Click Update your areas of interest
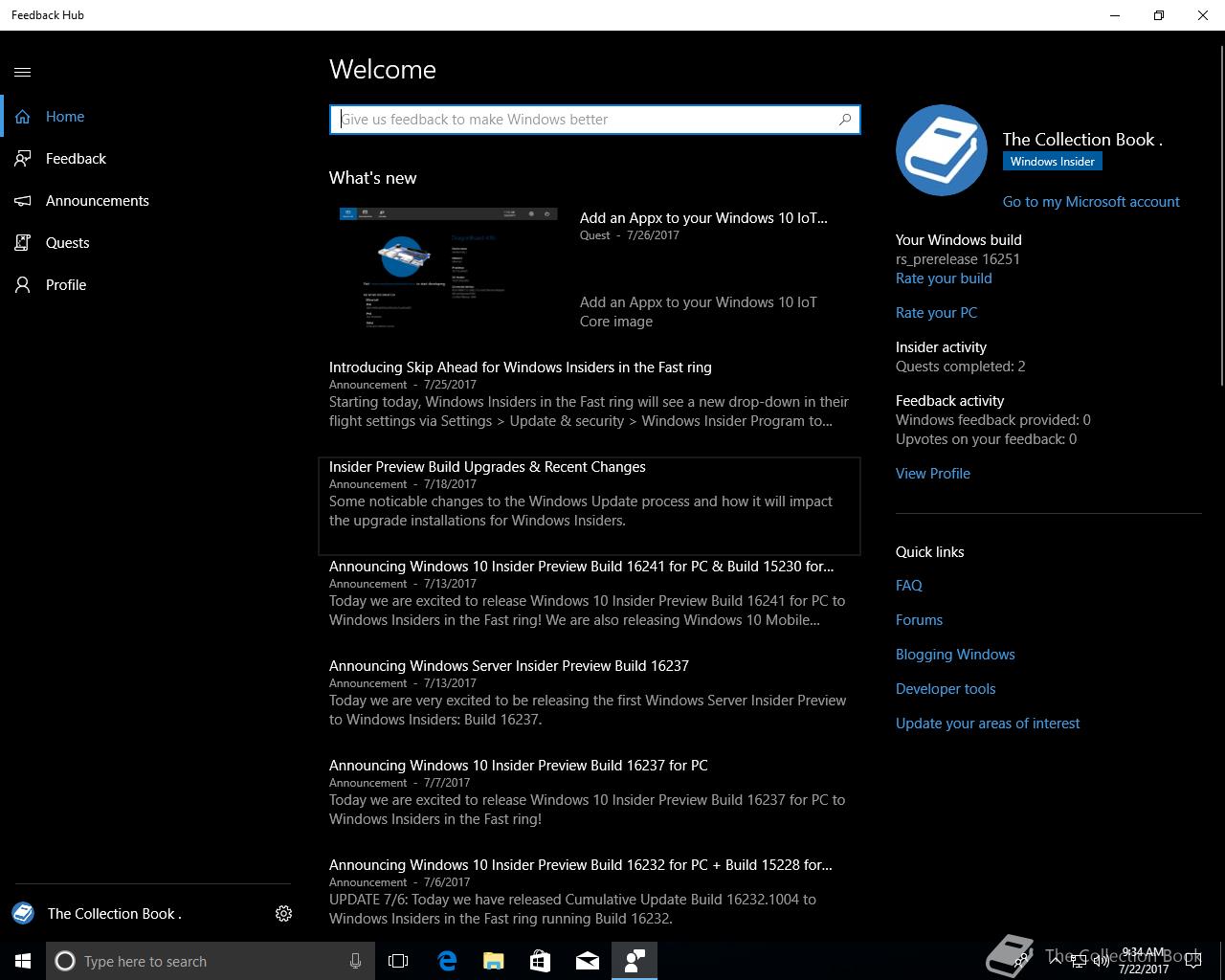Viewport: 1225px width, 980px height. [x=988, y=724]
